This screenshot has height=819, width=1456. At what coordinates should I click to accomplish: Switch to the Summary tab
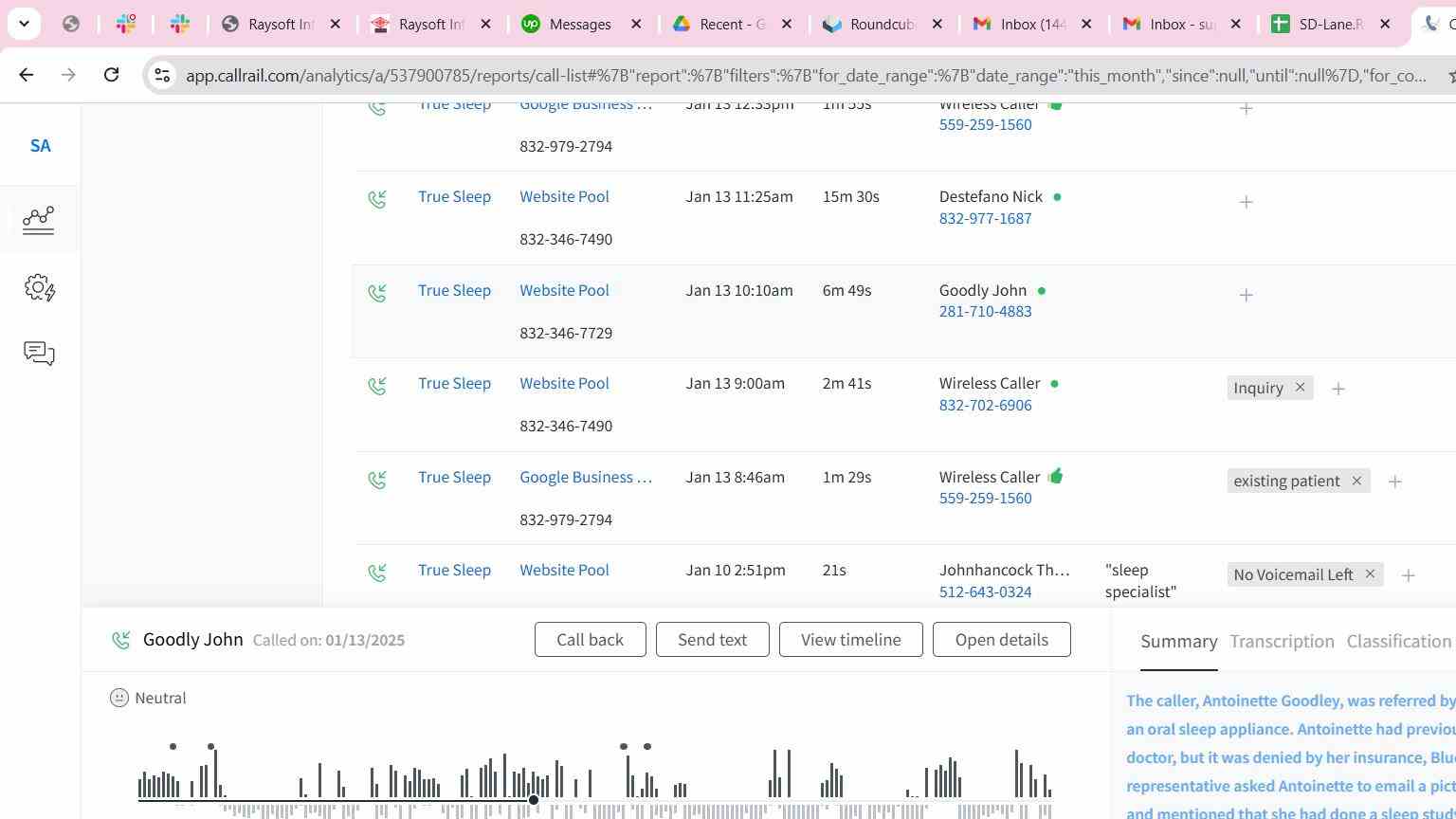tap(1179, 642)
